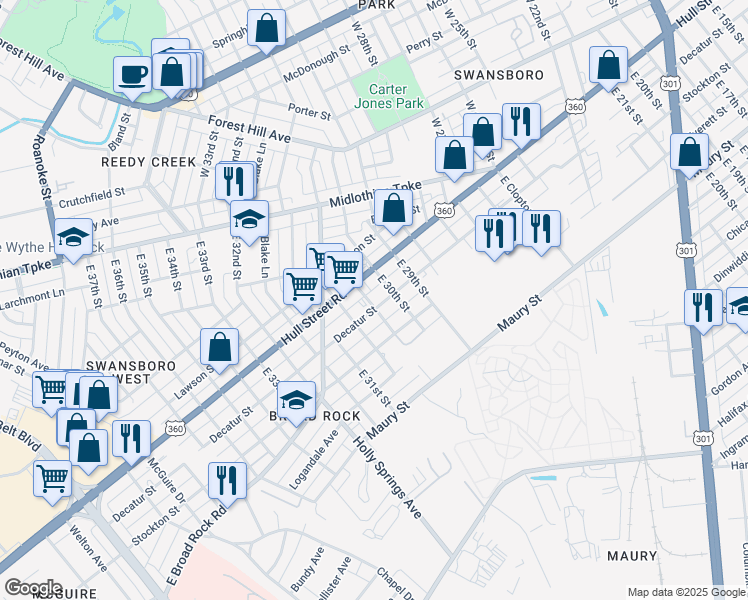Select the shopping cart marker above Welton Ave

(x=52, y=477)
